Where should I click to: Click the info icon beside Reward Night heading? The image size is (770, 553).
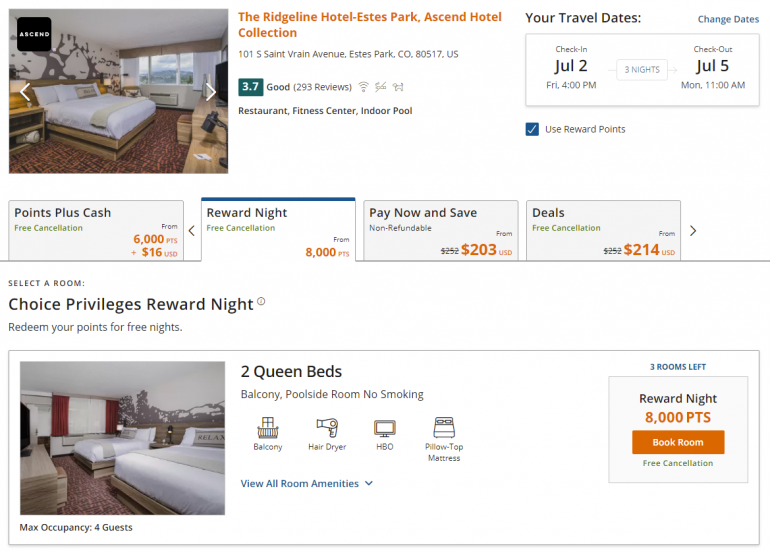pyautogui.click(x=262, y=301)
